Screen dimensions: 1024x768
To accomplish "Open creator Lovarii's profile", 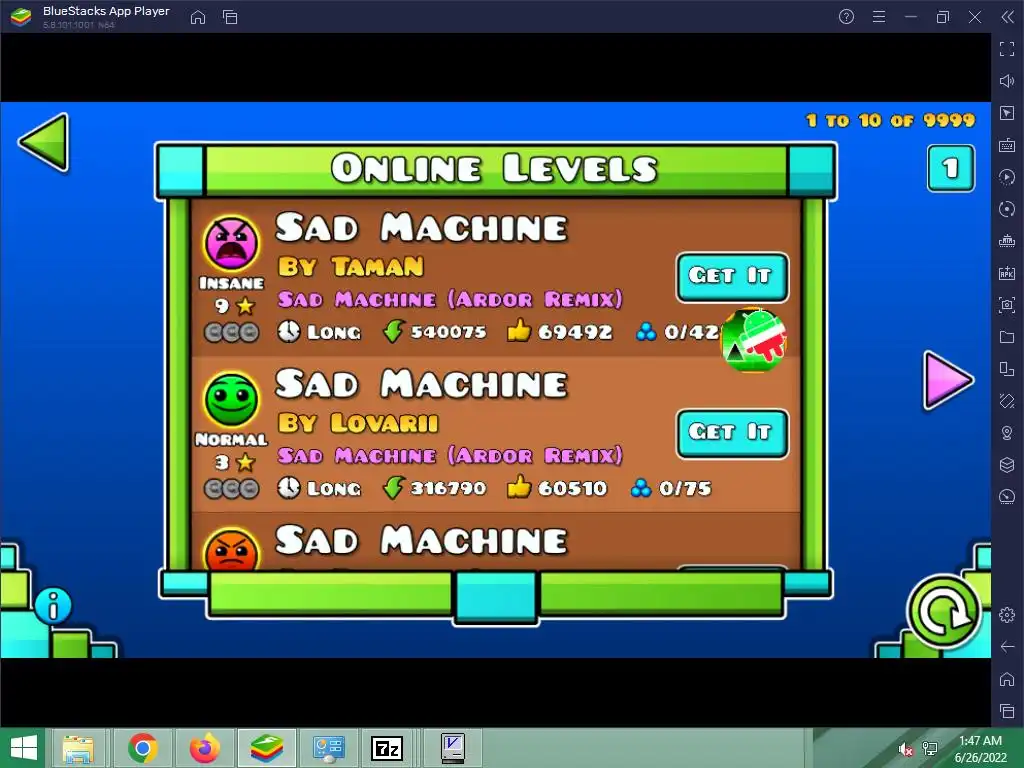I will 358,423.
